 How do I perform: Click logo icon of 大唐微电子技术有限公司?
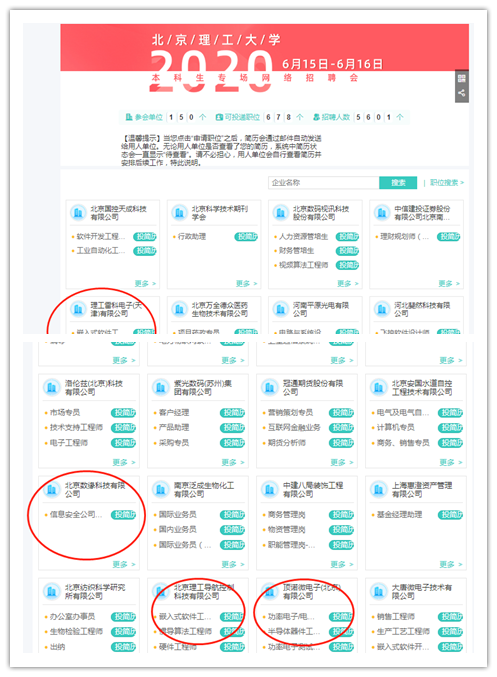tap(379, 591)
